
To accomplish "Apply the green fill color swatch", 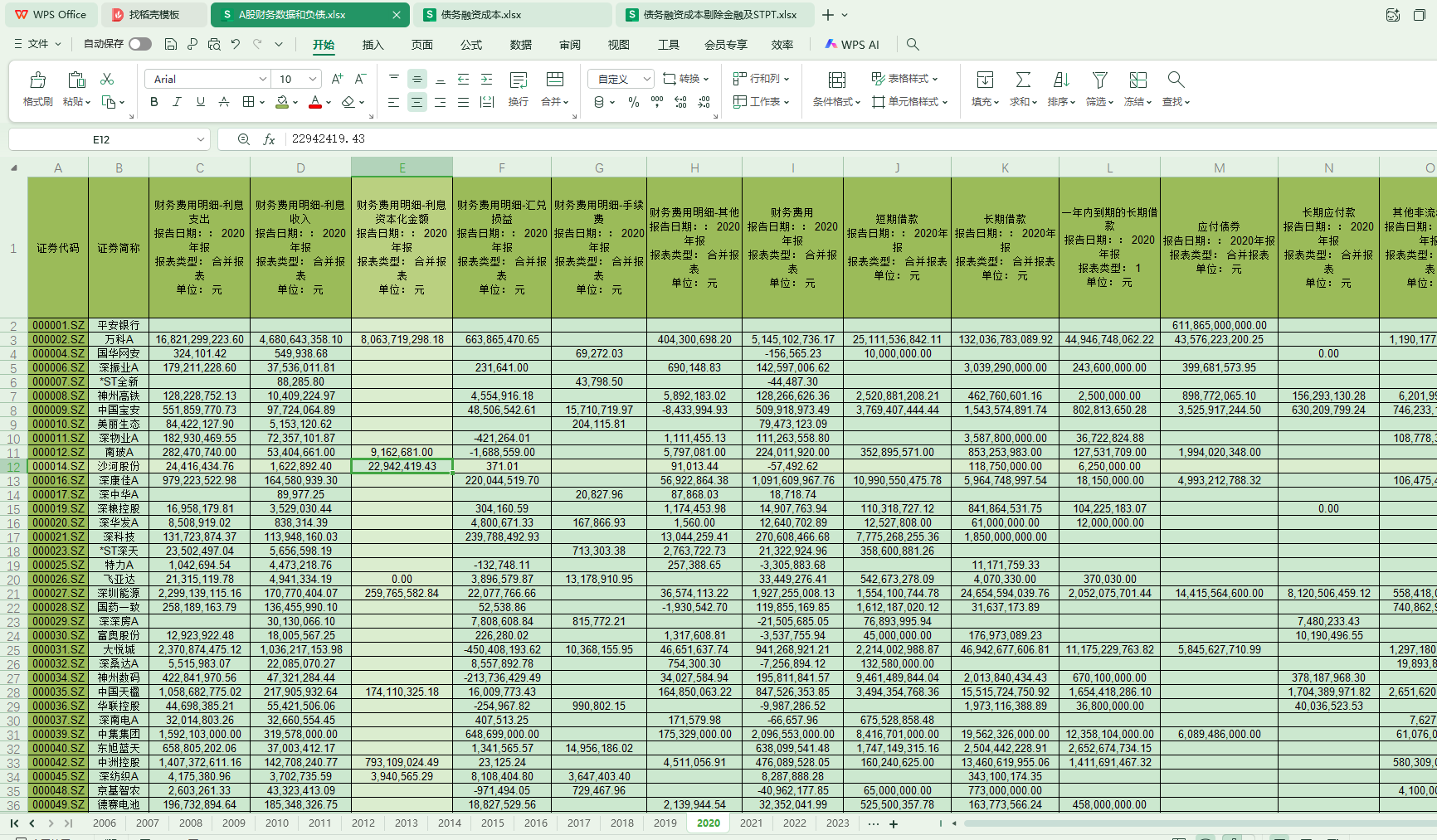I will (x=282, y=102).
